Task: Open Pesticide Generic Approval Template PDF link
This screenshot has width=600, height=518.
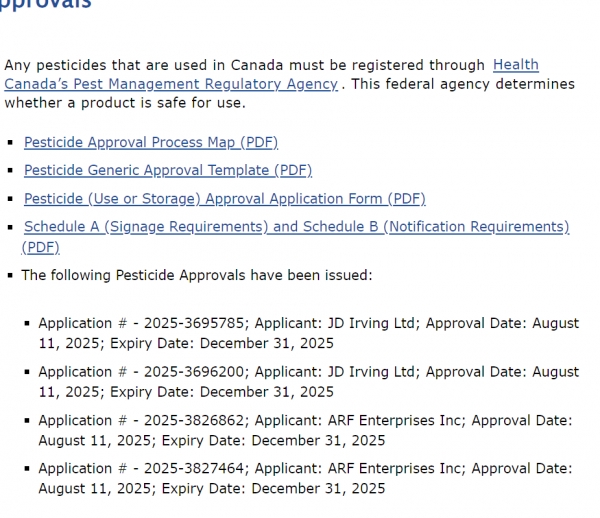Action: point(168,171)
